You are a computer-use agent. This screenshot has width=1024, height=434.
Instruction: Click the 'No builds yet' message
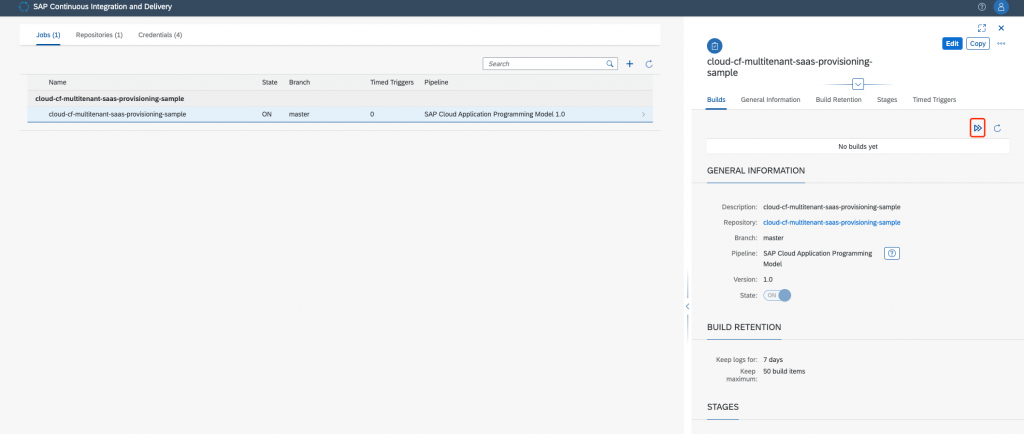pos(858,147)
